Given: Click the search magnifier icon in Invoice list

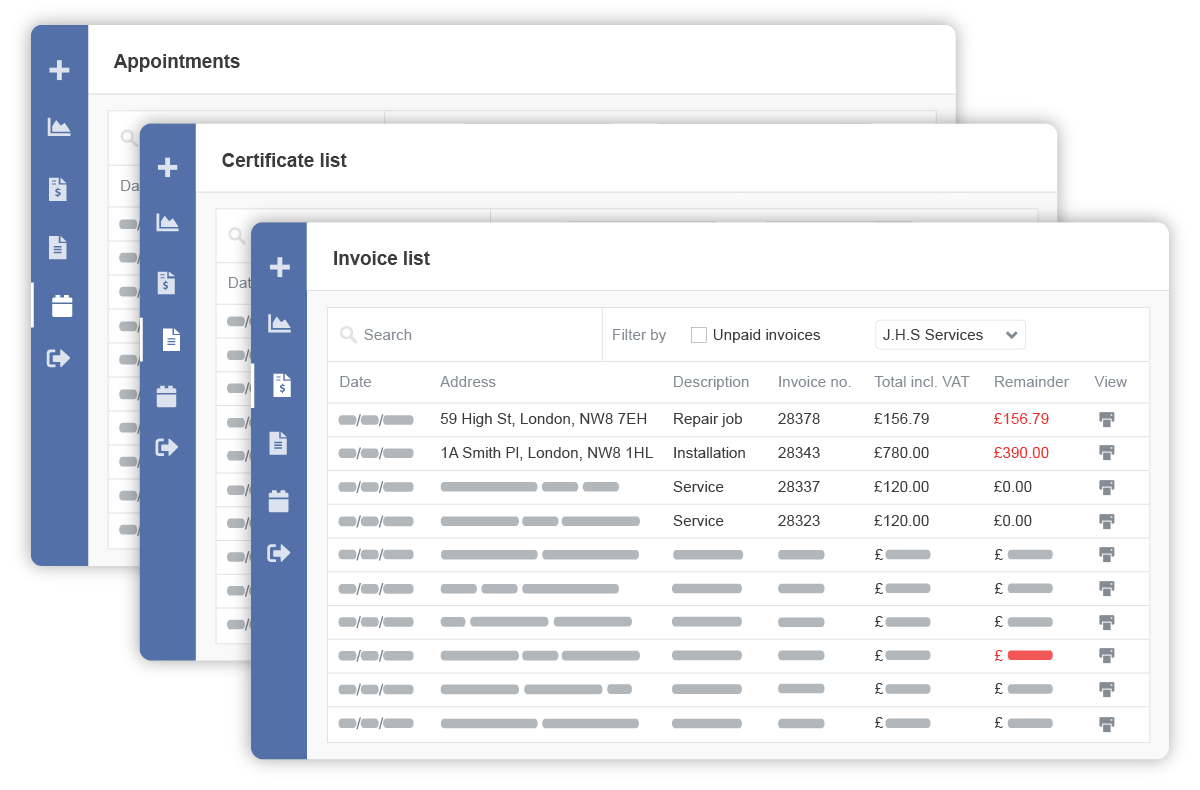Looking at the screenshot, I should [347, 334].
